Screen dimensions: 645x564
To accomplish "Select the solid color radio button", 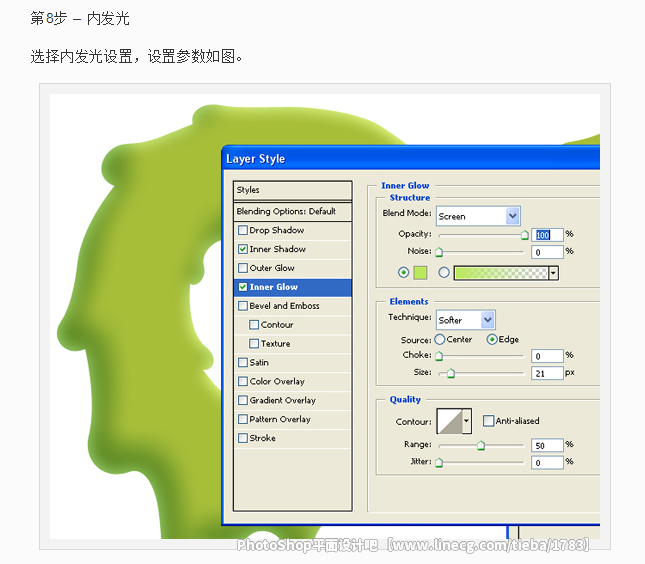I will point(403,272).
